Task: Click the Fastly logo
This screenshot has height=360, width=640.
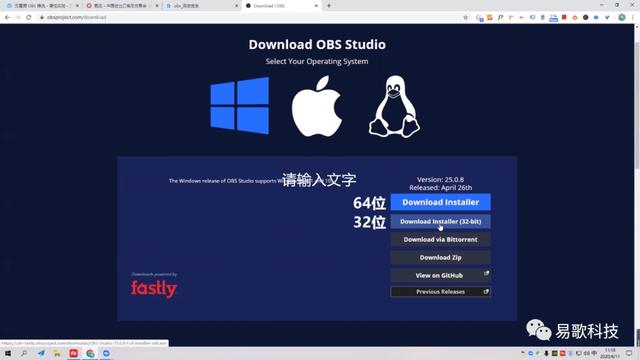Action: coord(154,288)
